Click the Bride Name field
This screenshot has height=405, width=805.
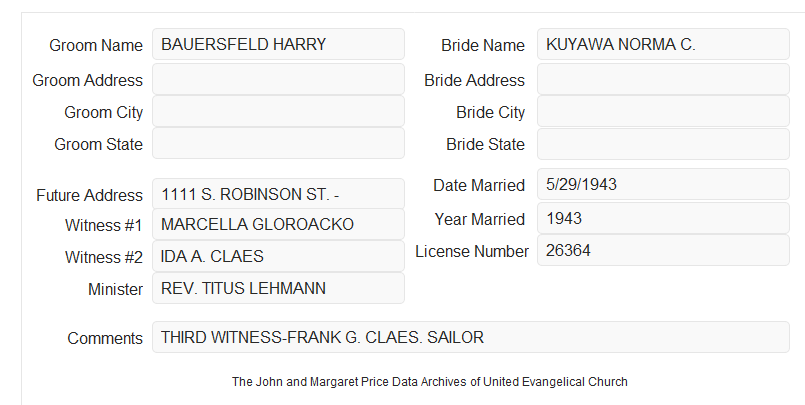pyautogui.click(x=663, y=44)
